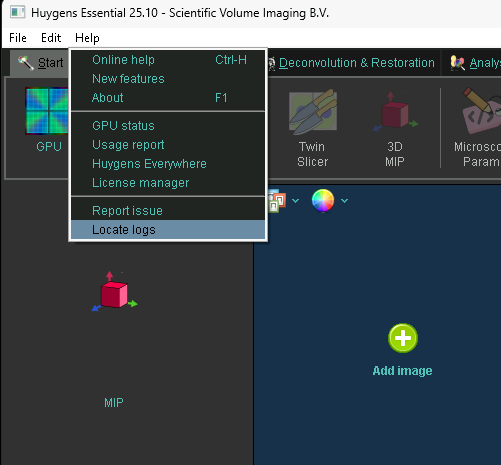Image resolution: width=501 pixels, height=465 pixels.
Task: Expand the dropdown beside the gallery icon
Action: (295, 201)
